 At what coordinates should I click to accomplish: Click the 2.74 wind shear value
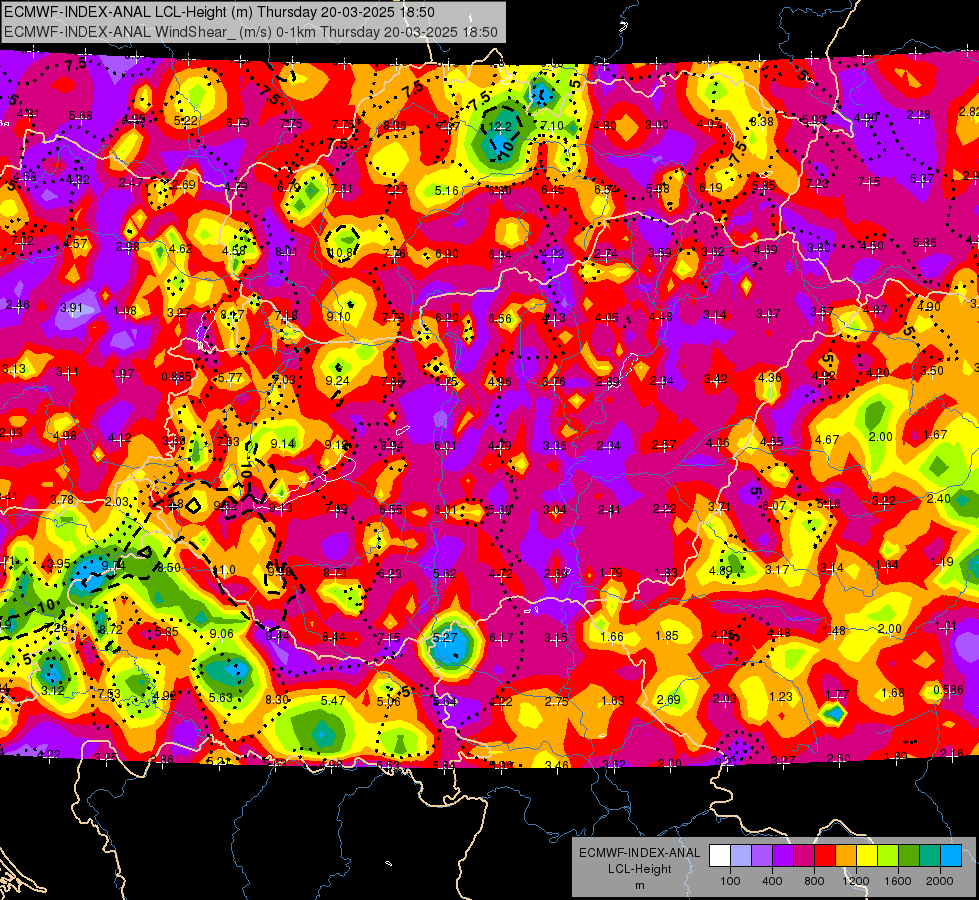[606, 254]
